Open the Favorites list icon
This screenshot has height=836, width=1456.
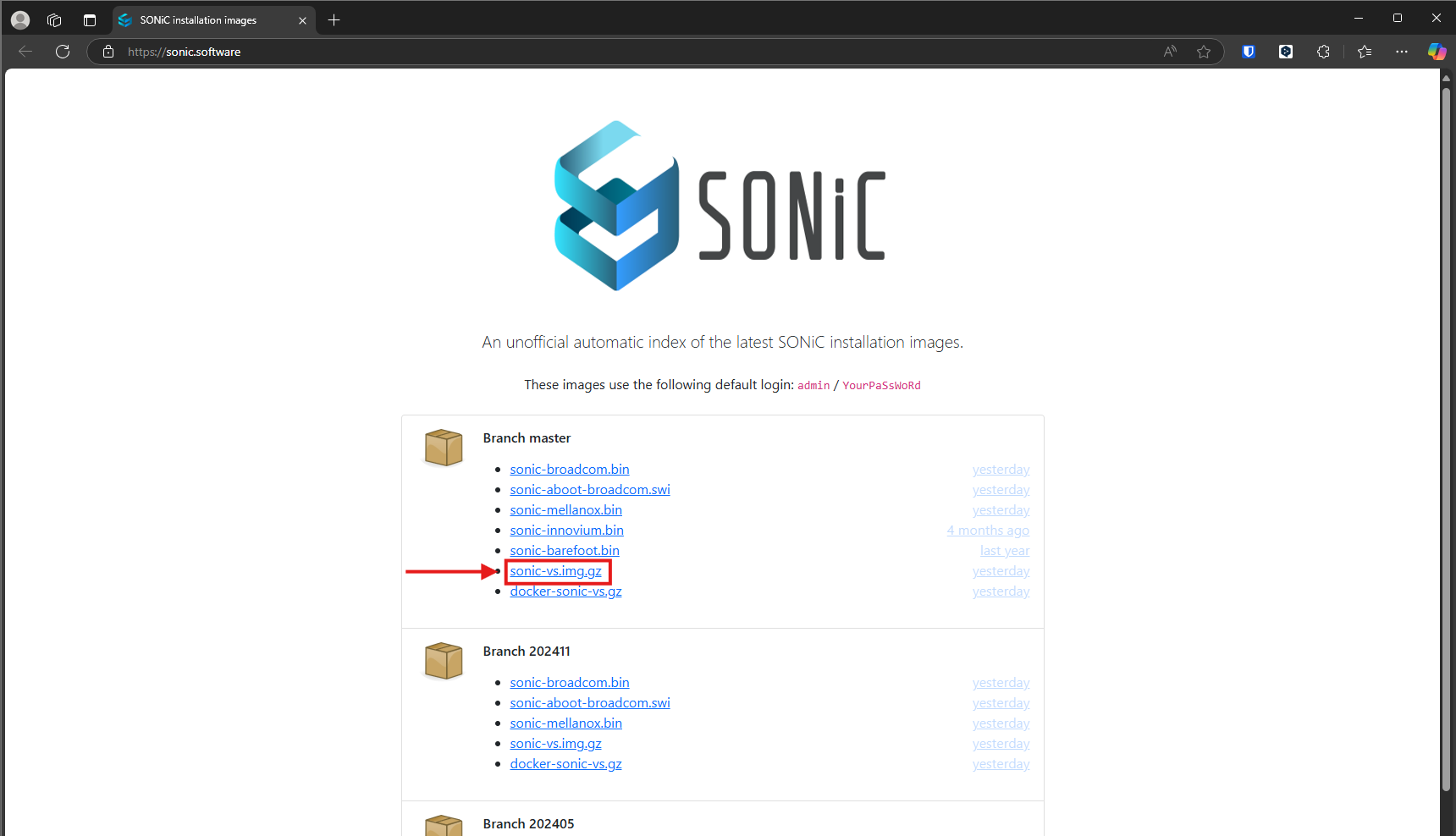1364,52
